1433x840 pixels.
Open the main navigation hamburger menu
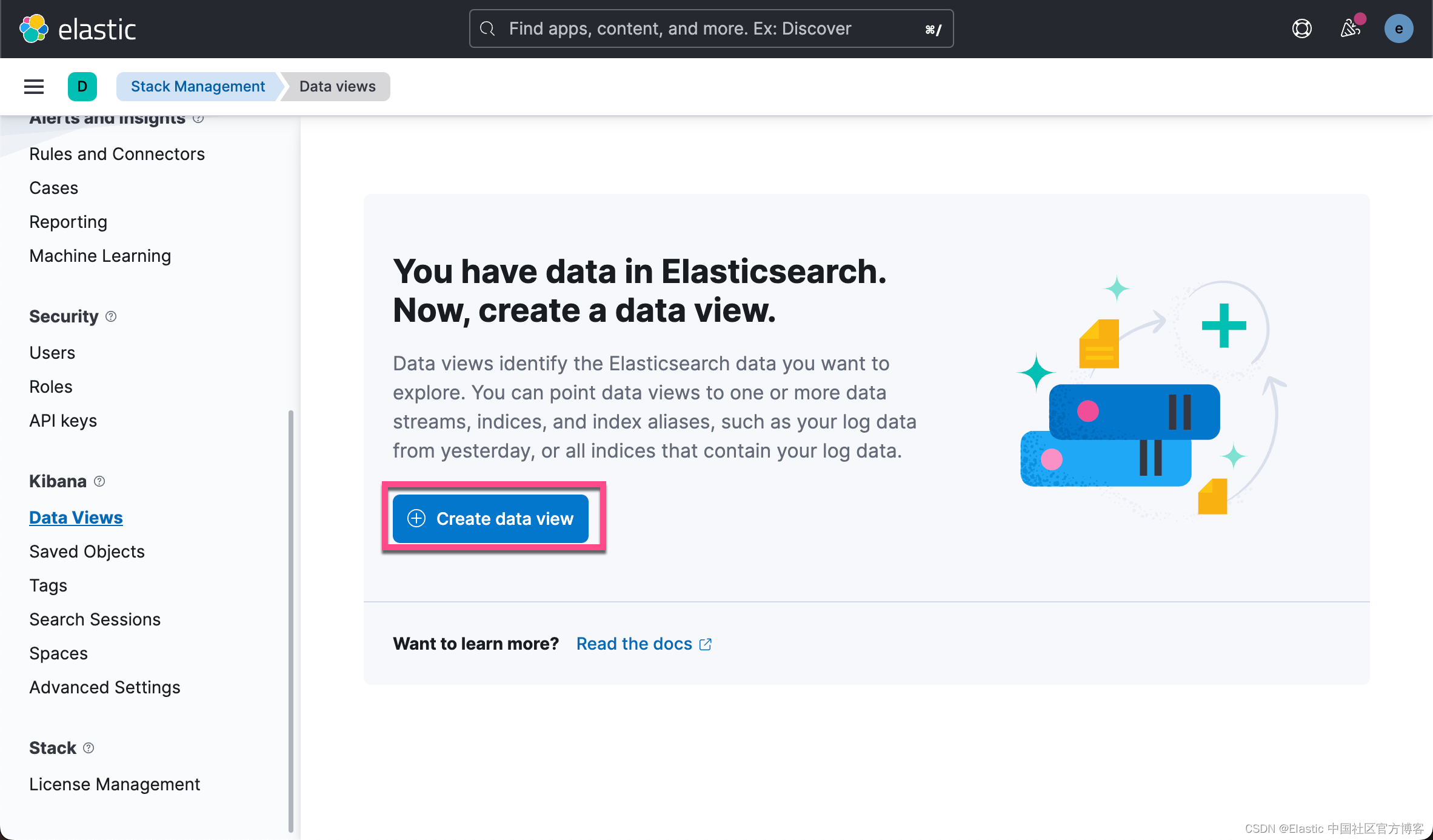33,86
